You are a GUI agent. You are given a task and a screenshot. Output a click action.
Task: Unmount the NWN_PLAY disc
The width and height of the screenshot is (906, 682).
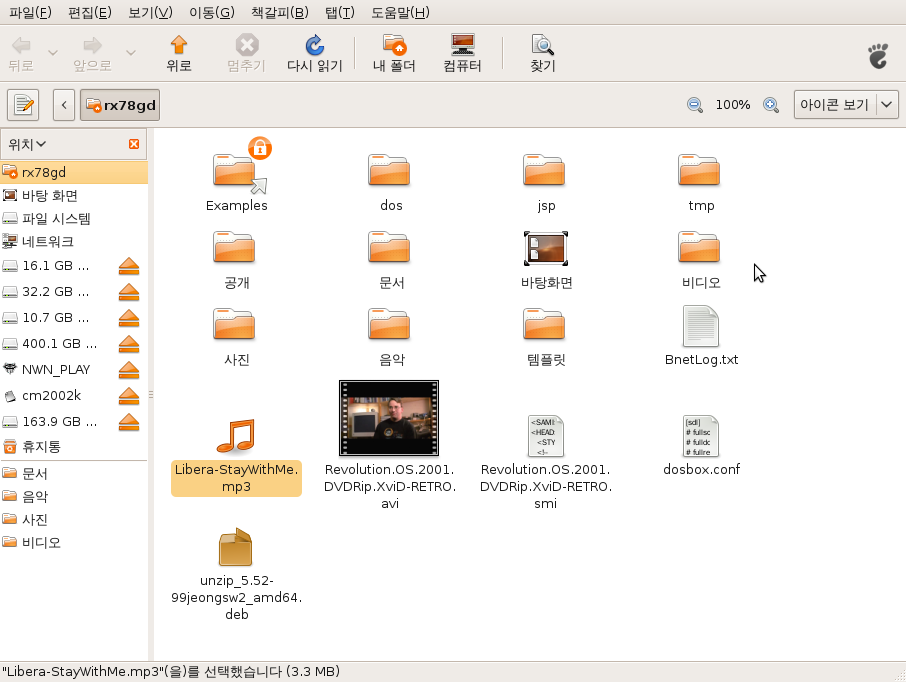click(129, 370)
